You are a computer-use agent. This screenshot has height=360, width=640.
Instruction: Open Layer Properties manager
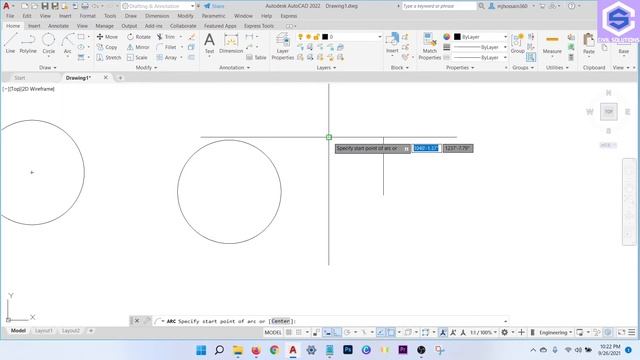coord(282,46)
